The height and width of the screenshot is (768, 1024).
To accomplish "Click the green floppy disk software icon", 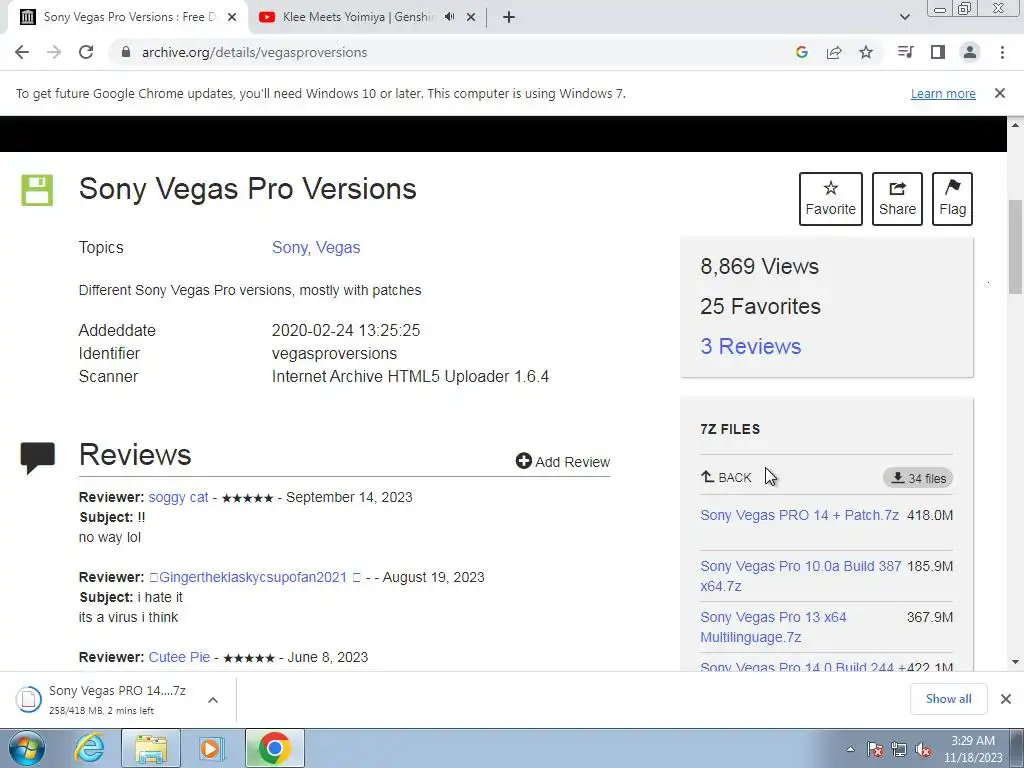I will point(37,190).
